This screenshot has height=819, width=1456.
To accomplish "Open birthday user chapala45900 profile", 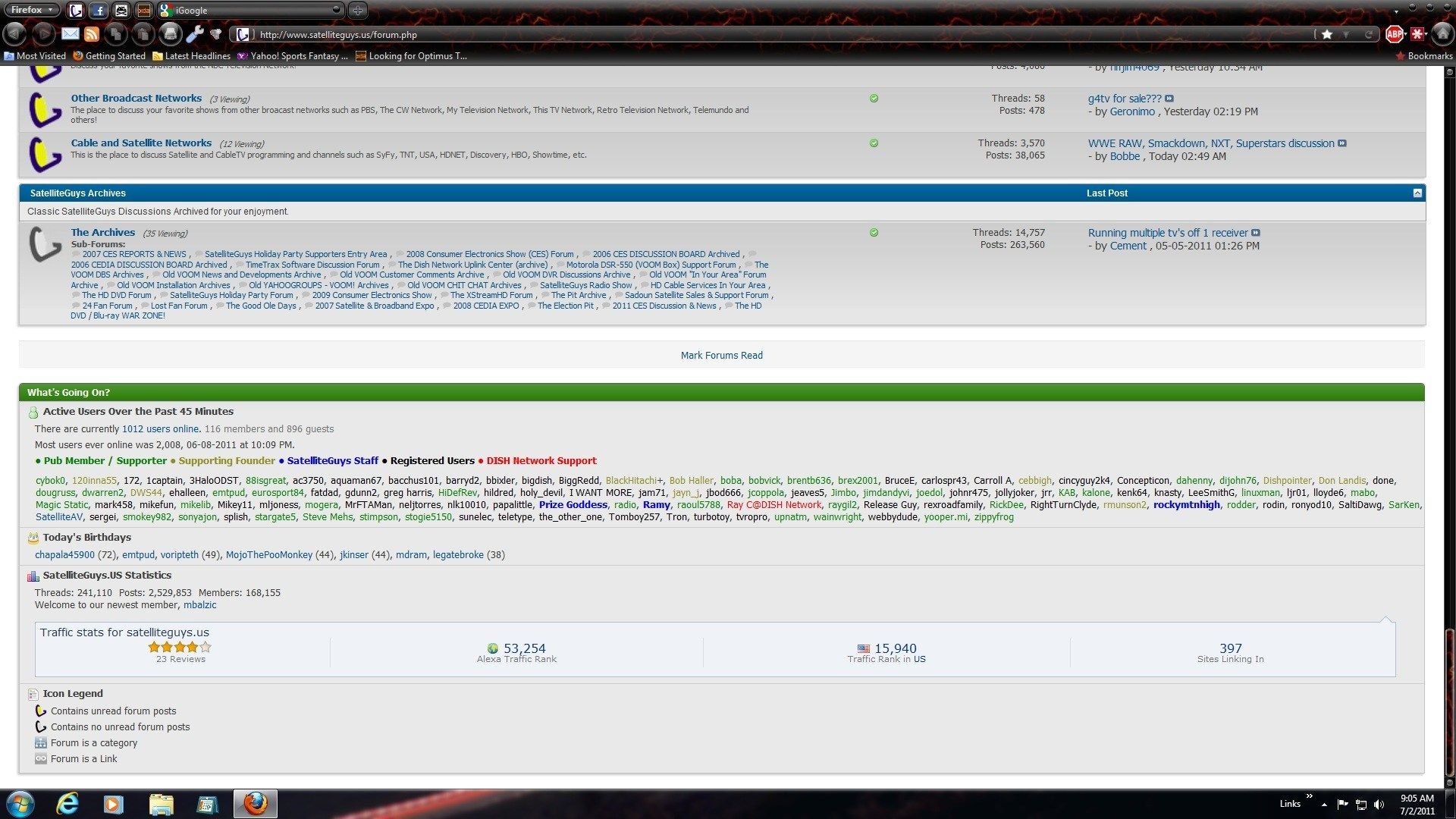I will click(x=64, y=555).
